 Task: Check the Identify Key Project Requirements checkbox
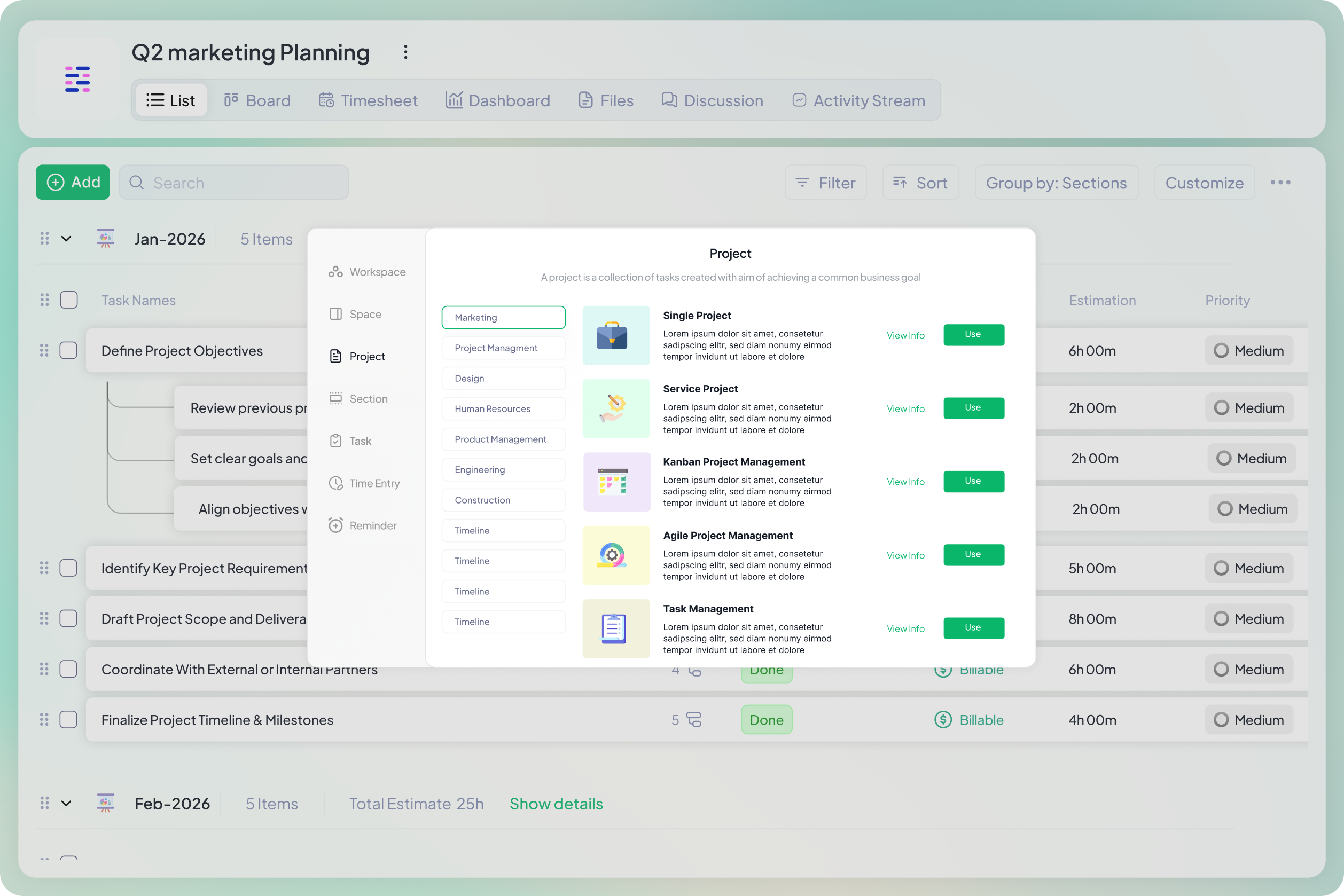click(x=68, y=568)
